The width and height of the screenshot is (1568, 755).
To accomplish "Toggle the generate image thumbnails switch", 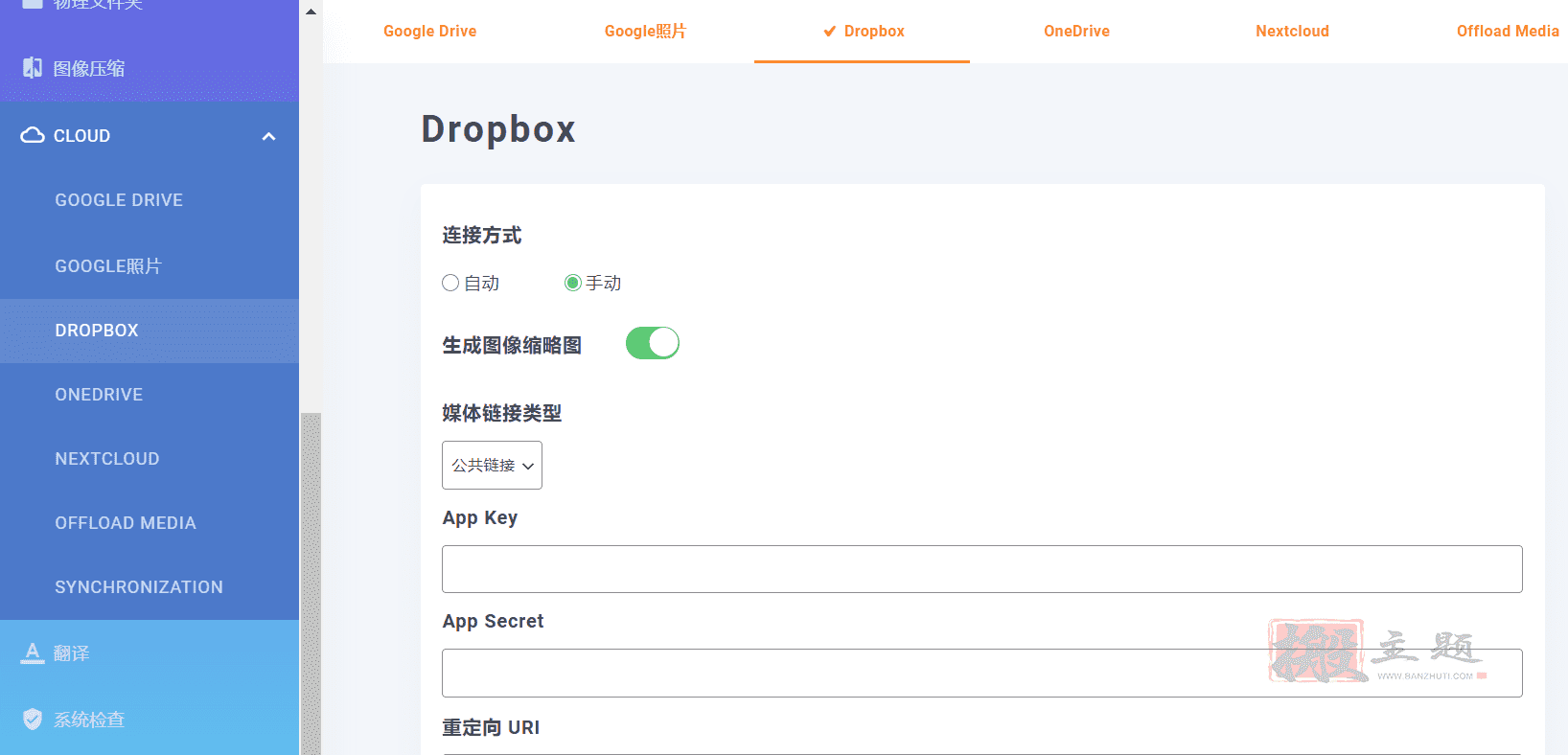I will point(653,343).
